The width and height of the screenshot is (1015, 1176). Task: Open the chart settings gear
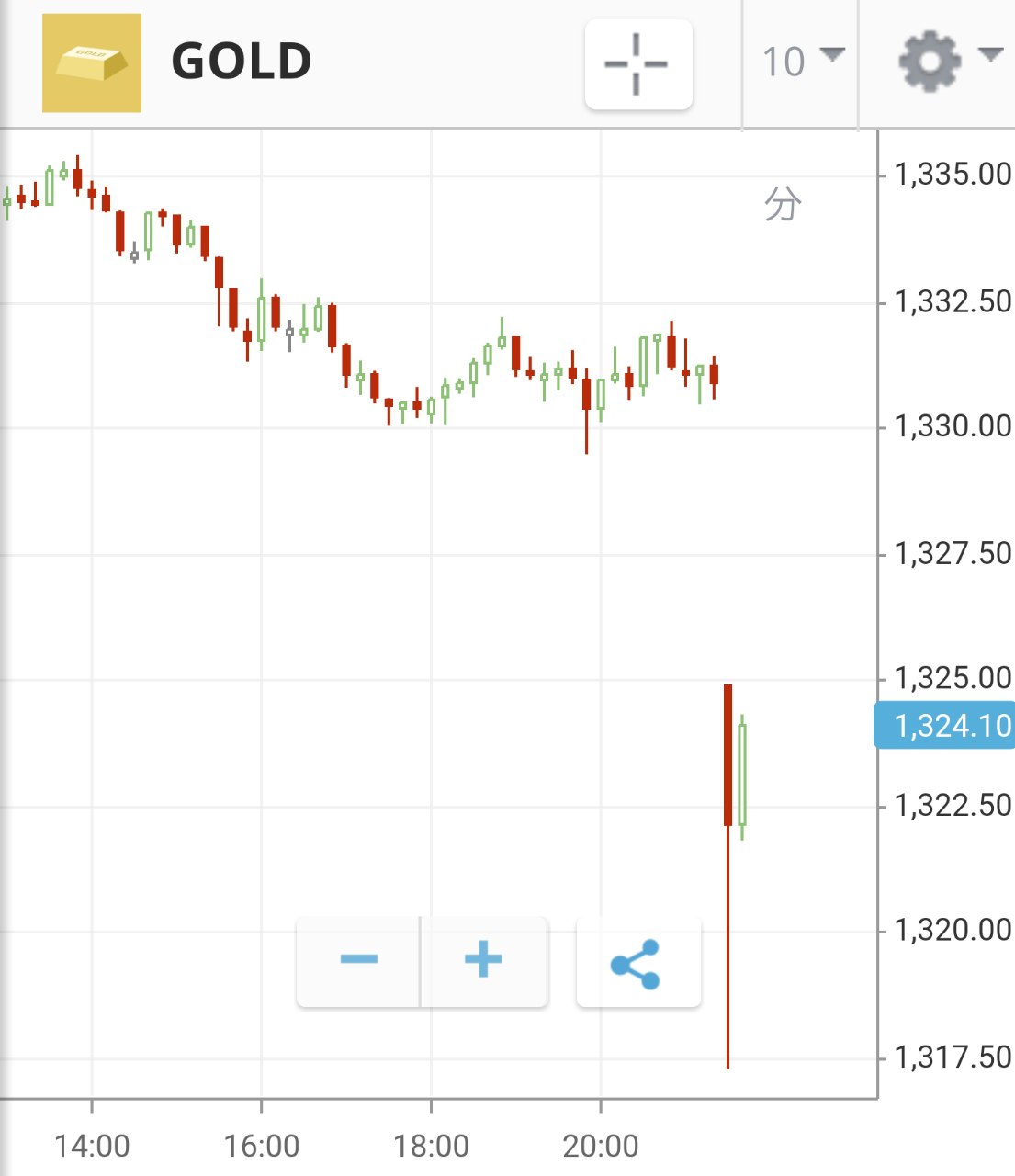coord(930,61)
